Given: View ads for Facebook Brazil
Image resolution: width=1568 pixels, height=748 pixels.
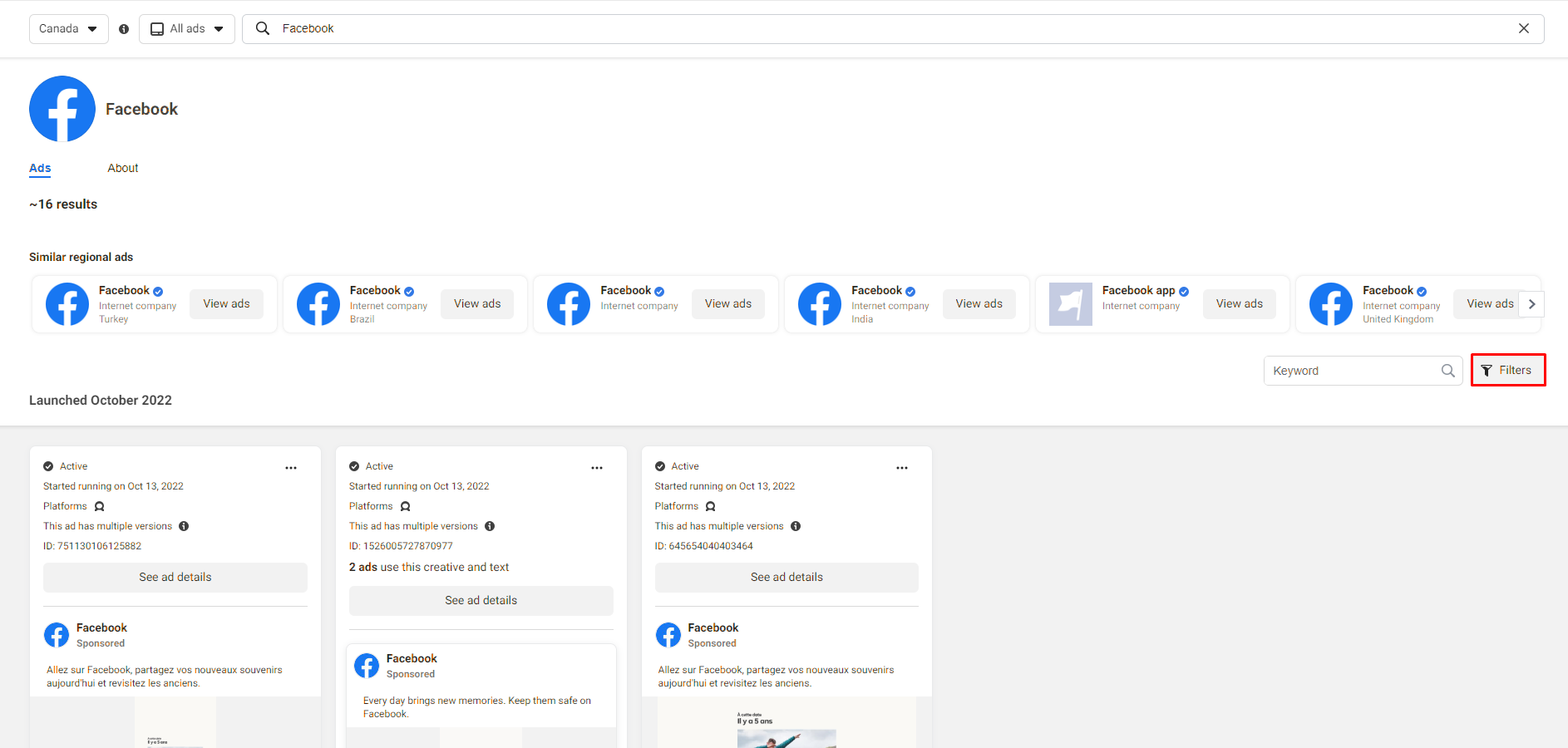Looking at the screenshot, I should [477, 304].
